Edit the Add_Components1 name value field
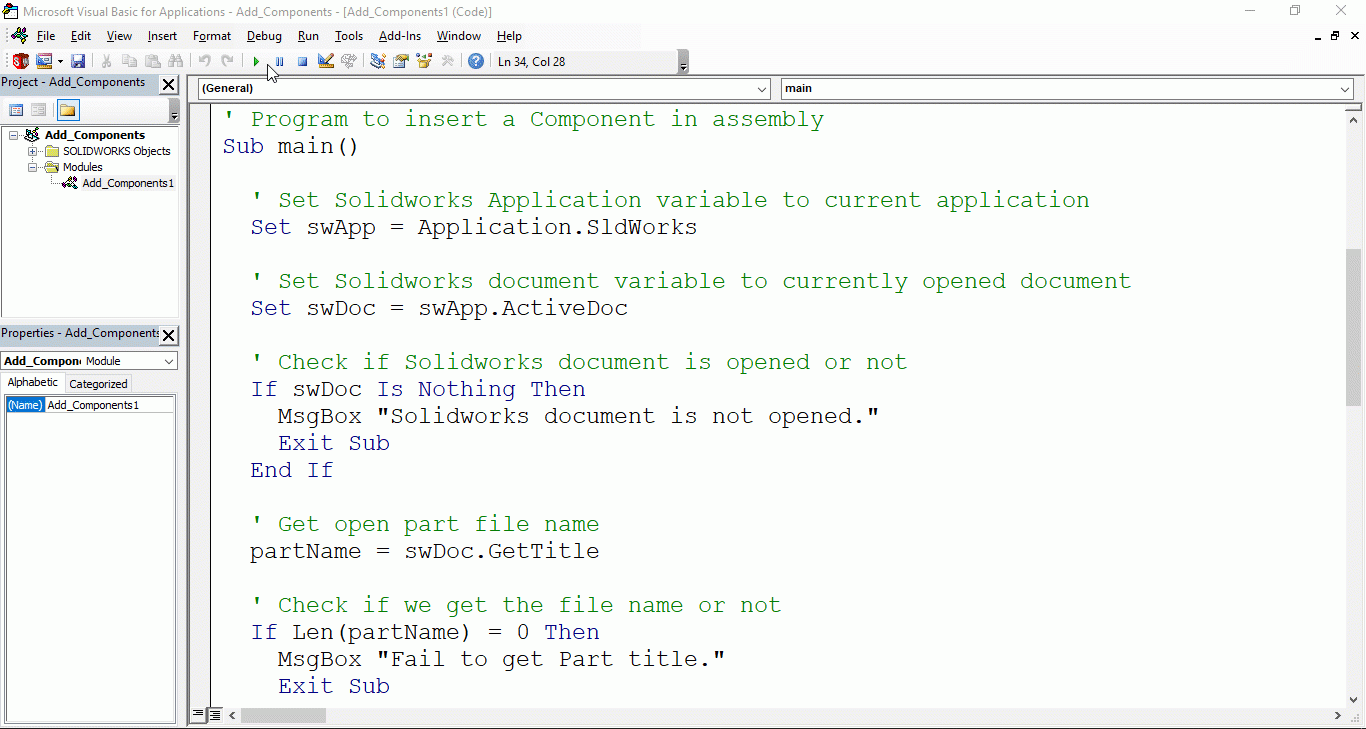This screenshot has width=1366, height=729. coord(109,405)
